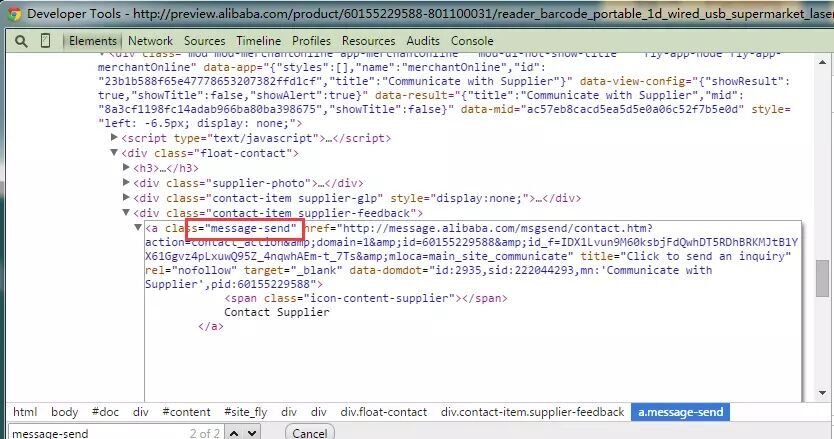This screenshot has width=834, height=439.
Task: Collapse the div float-contact node
Action: 114,153
